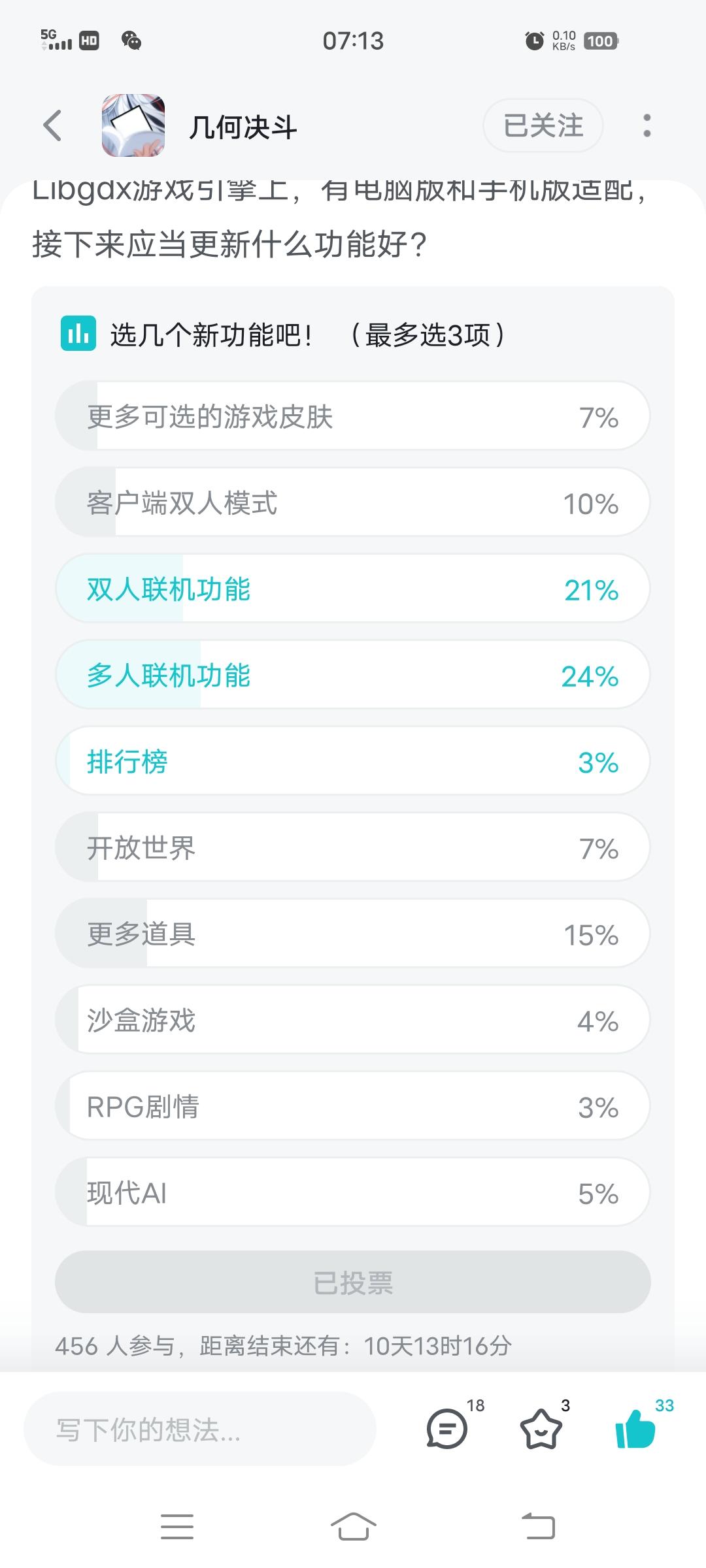The width and height of the screenshot is (706, 1568).
Task: Tap the back arrow icon
Action: tap(52, 125)
